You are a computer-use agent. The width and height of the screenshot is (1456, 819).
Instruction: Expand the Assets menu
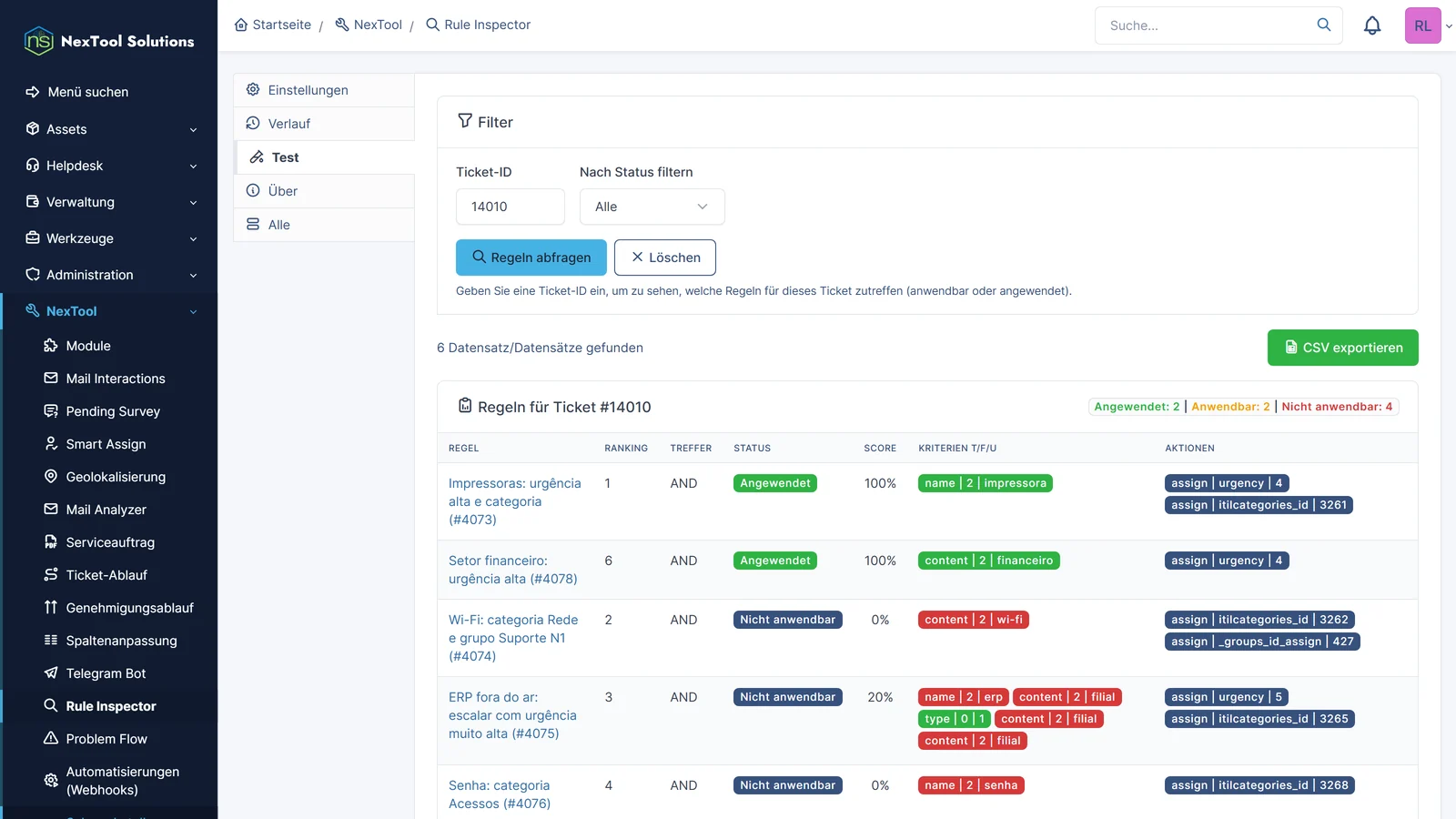(109, 129)
